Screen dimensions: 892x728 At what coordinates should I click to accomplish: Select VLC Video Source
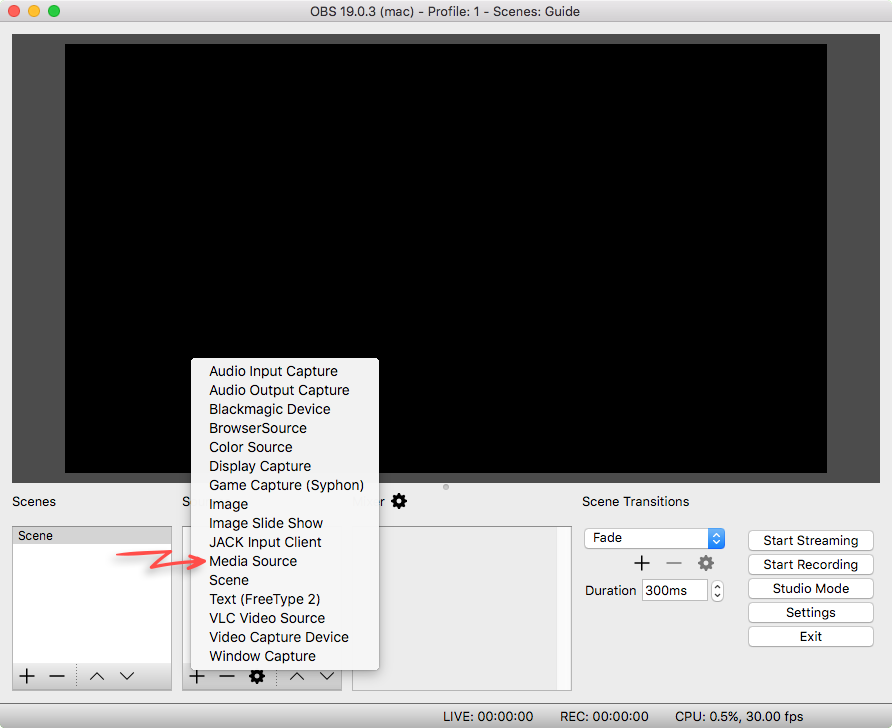[x=285, y=618]
